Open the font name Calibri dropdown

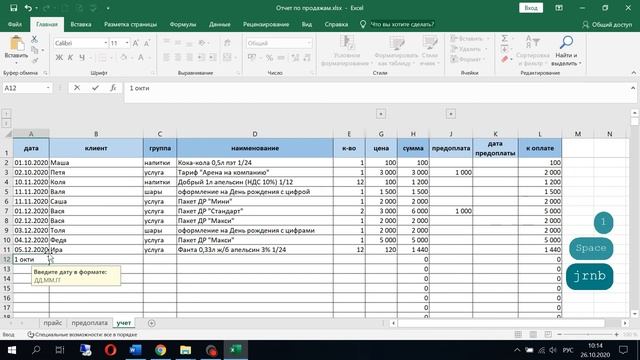point(105,43)
